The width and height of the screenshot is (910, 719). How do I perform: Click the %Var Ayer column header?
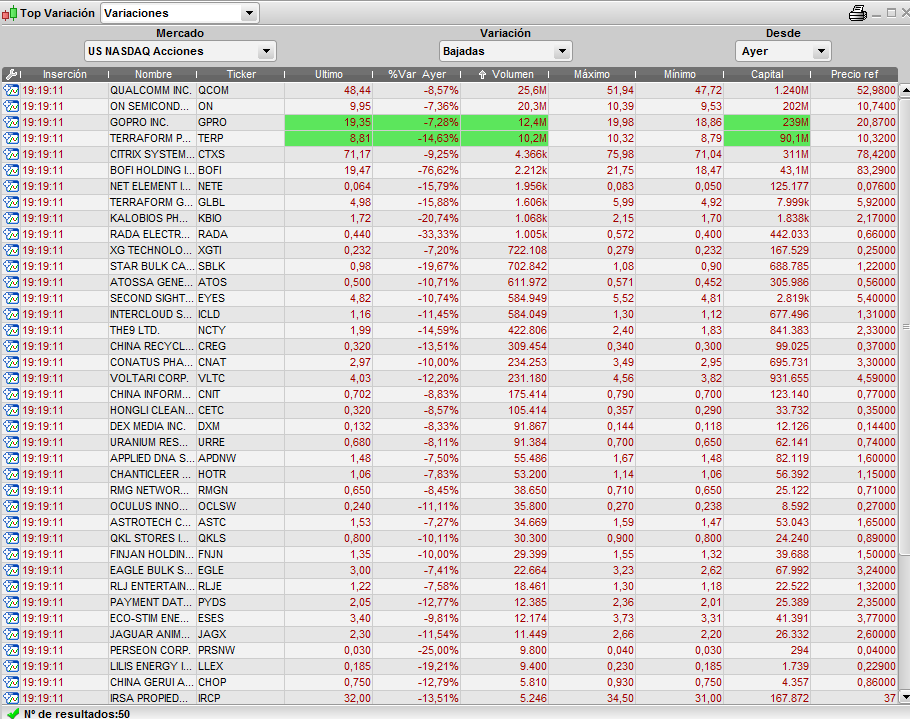(x=416, y=74)
